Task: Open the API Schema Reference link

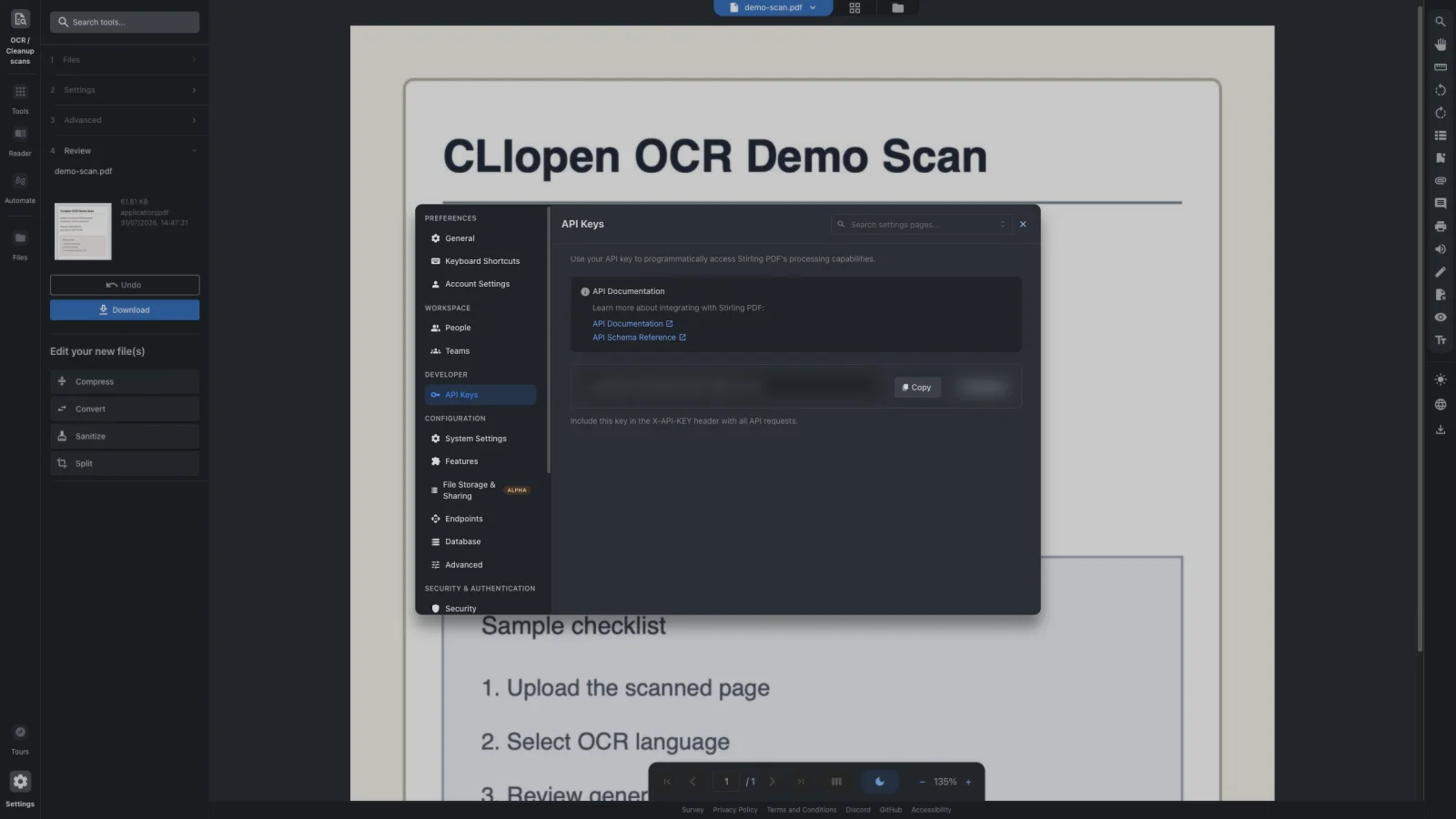Action: tap(639, 338)
